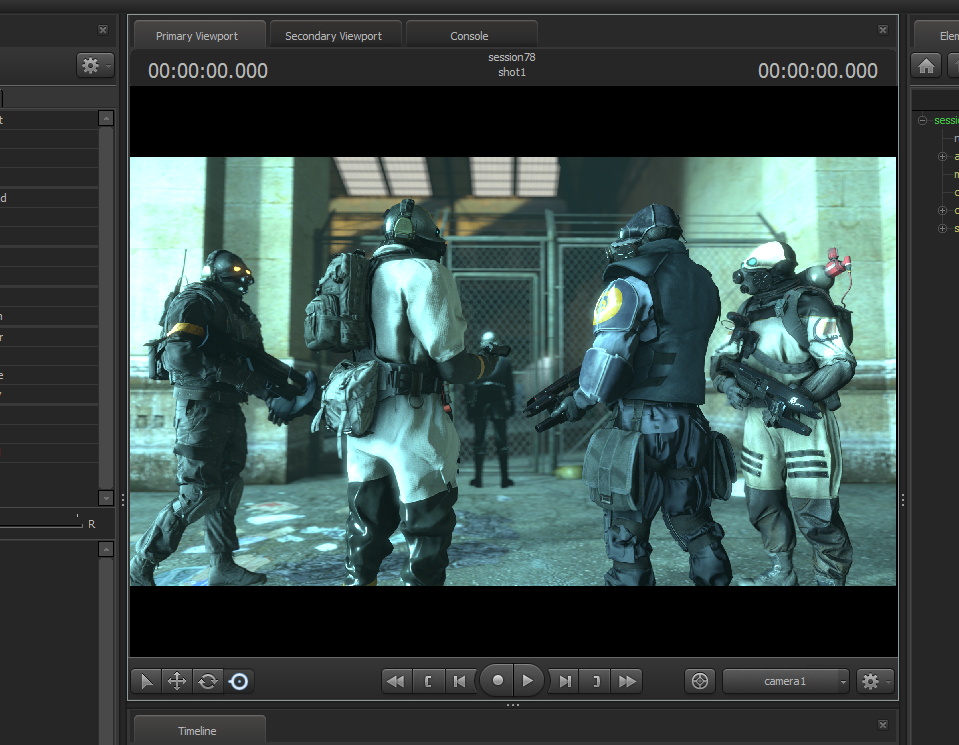This screenshot has height=745, width=959.
Task: Open the camera1 selection dropdown
Action: point(786,681)
